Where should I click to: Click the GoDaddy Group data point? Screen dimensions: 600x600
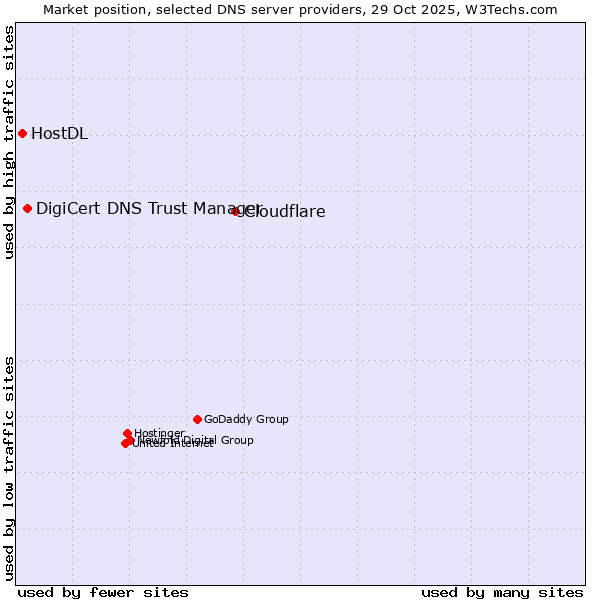(198, 419)
